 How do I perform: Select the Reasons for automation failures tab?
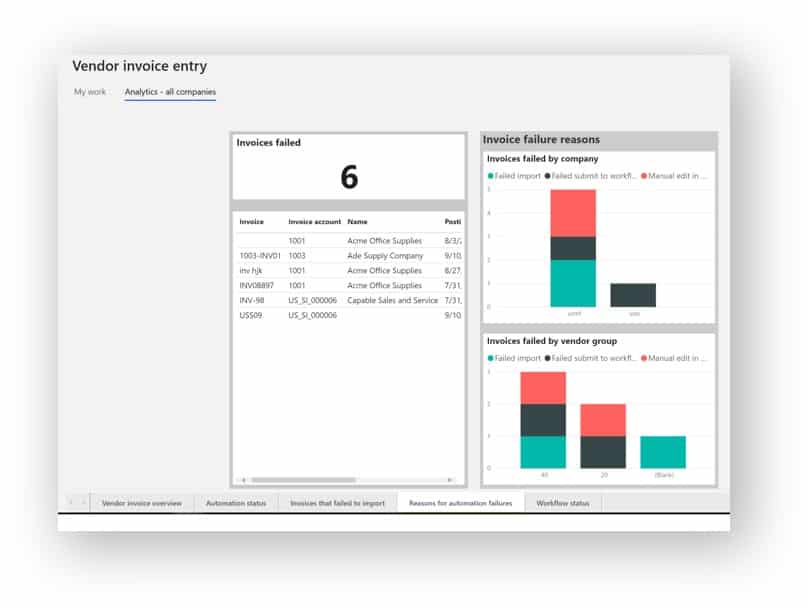[x=460, y=503]
